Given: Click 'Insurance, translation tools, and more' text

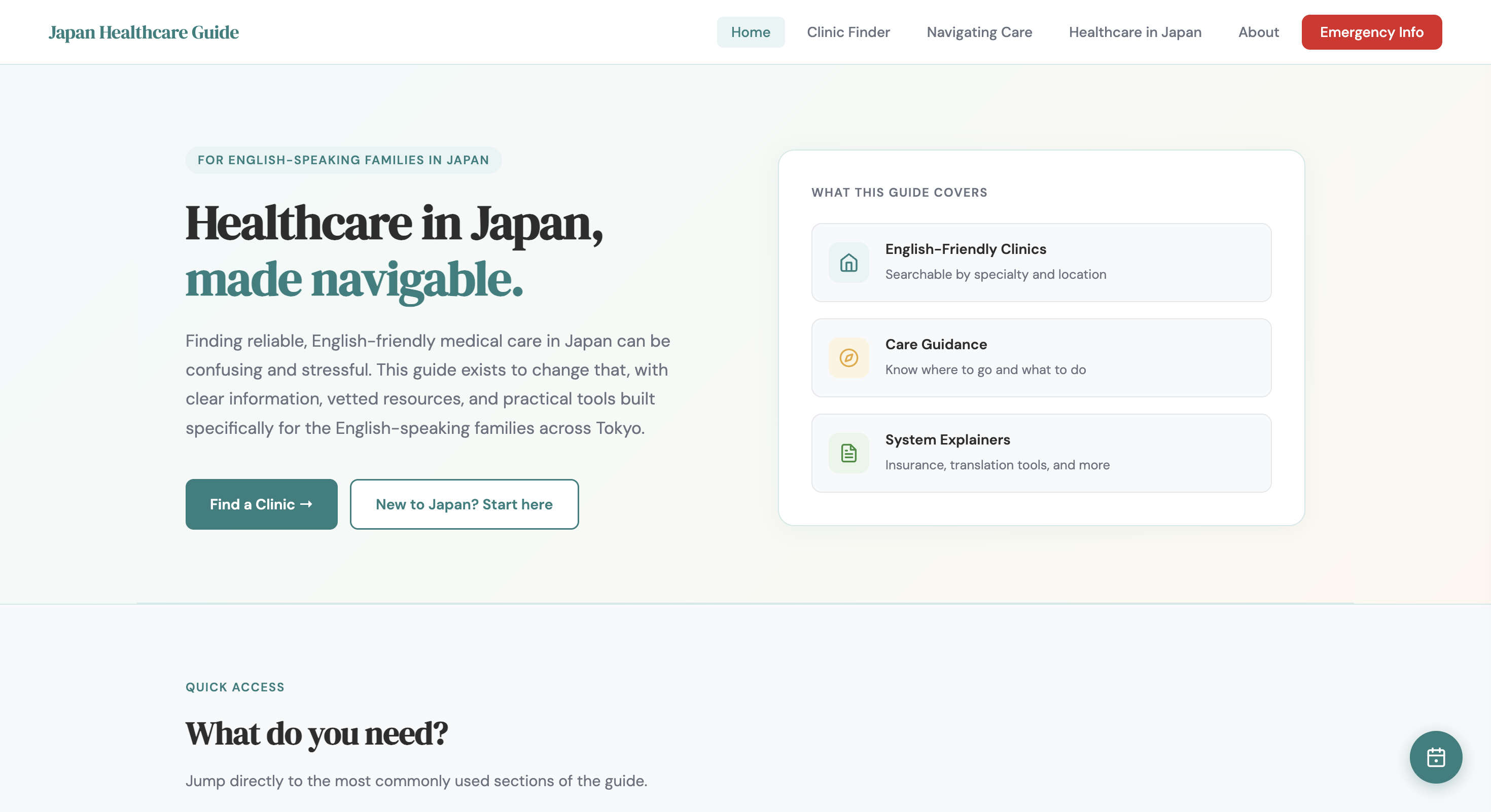Looking at the screenshot, I should coord(997,465).
